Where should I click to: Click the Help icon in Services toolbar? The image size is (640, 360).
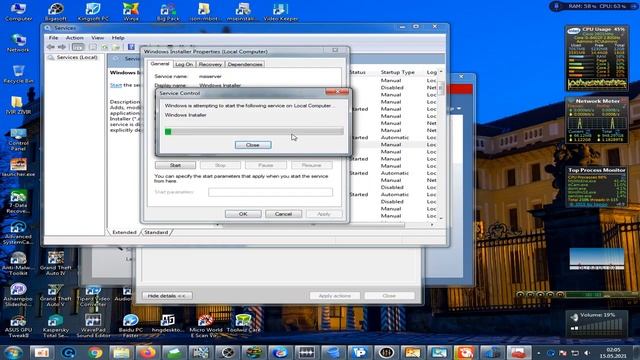[x=131, y=47]
